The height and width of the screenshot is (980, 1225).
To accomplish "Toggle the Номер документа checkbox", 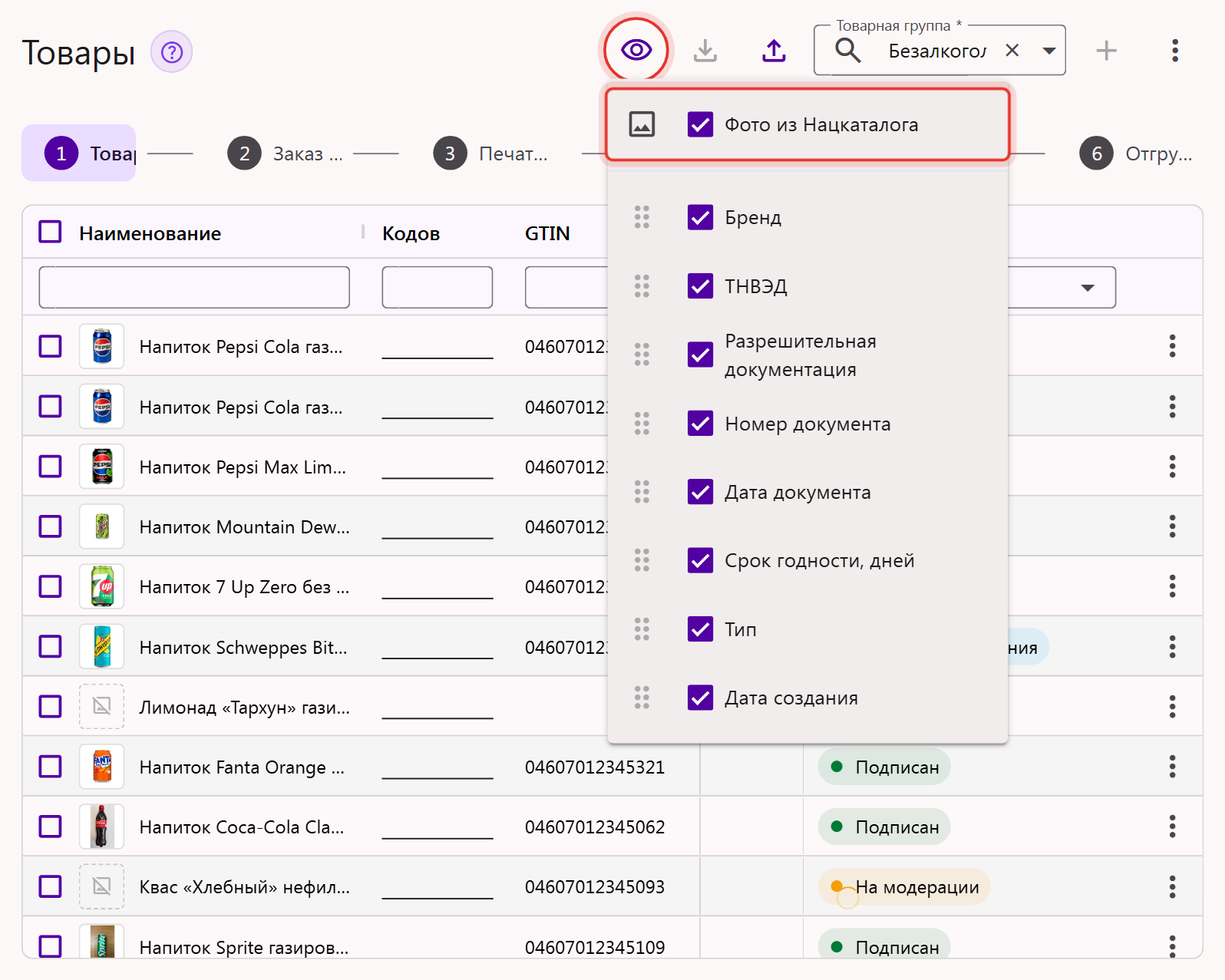I will click(700, 424).
